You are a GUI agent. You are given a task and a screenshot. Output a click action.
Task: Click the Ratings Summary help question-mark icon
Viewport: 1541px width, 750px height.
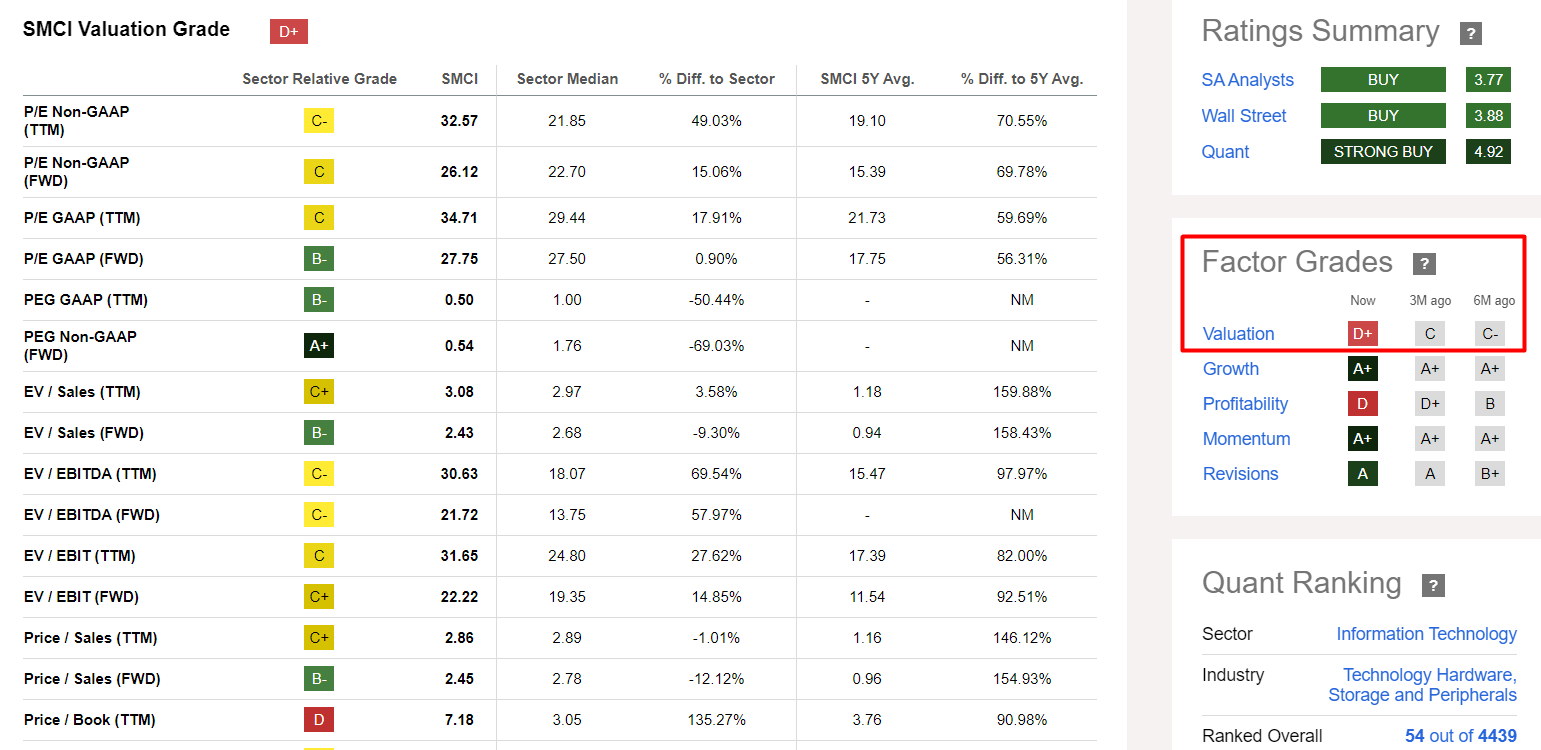(x=1470, y=33)
